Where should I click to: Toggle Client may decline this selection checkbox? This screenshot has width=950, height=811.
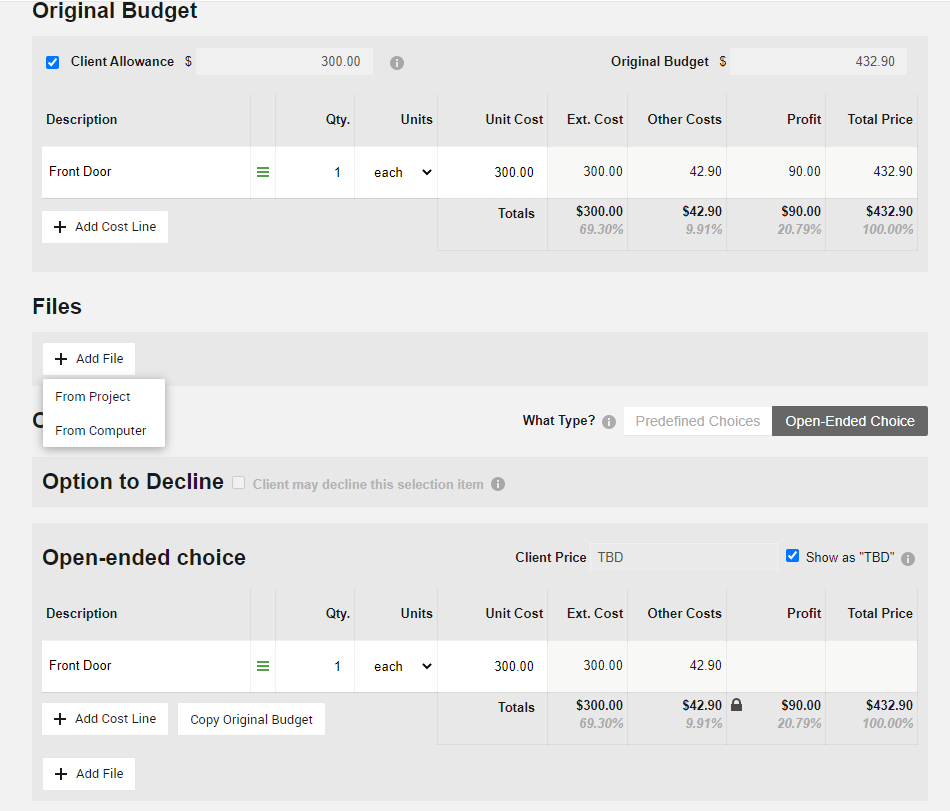tap(238, 483)
